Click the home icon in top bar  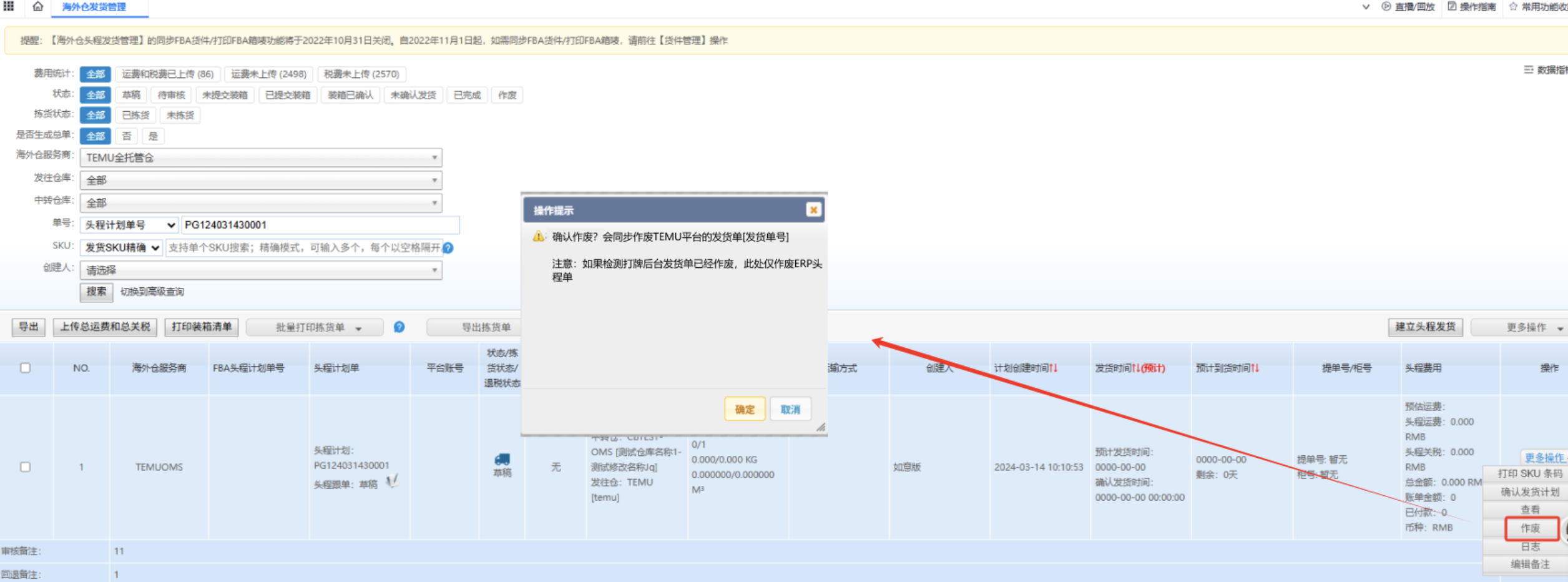37,7
